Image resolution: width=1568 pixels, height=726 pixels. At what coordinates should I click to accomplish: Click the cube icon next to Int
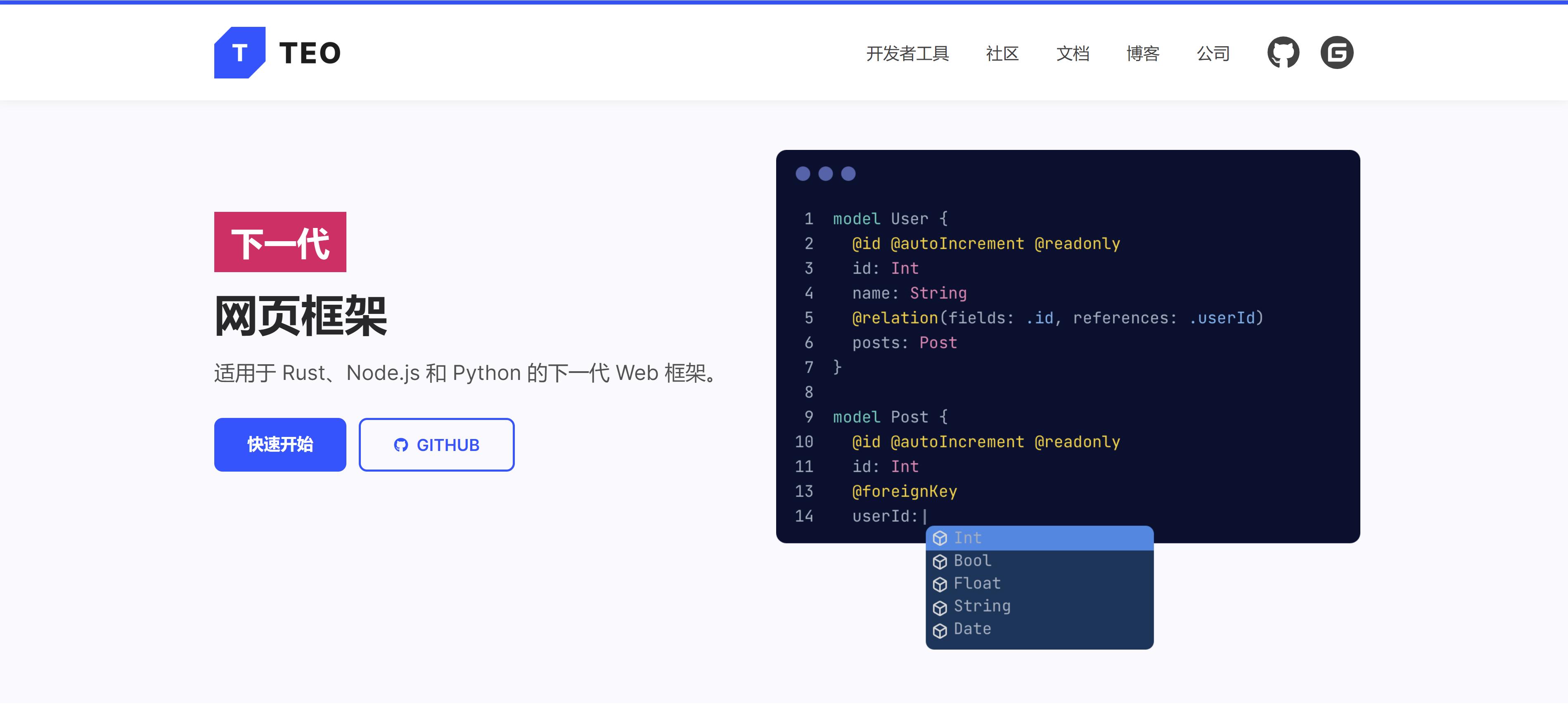(940, 537)
